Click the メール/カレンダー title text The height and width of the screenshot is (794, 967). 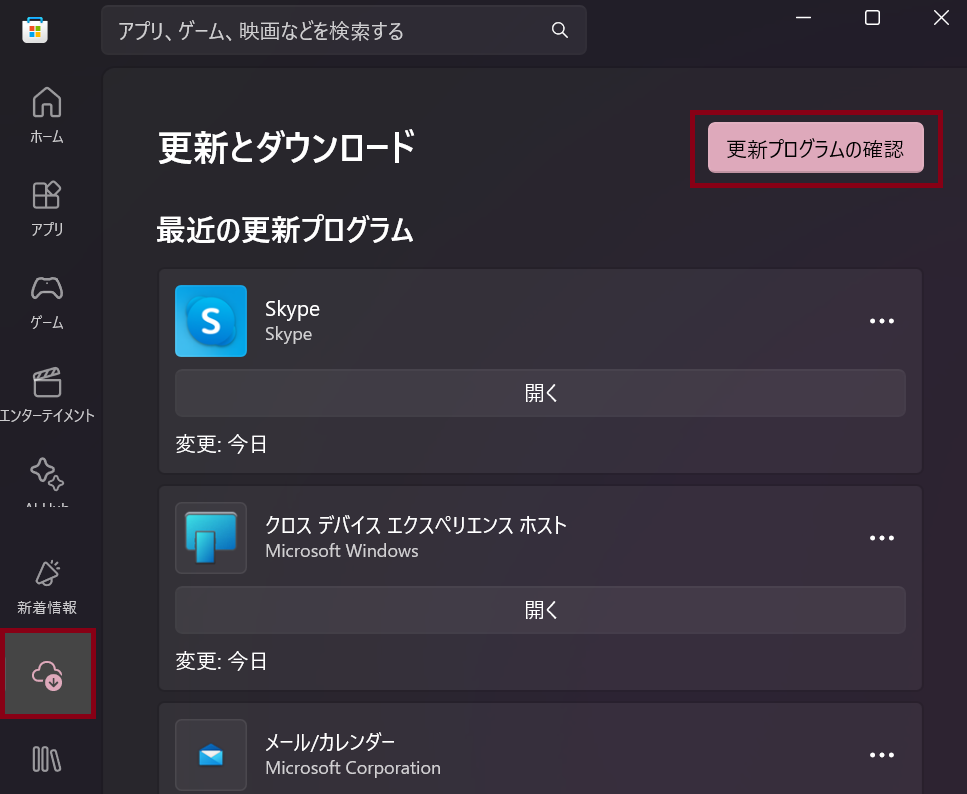pos(330,742)
